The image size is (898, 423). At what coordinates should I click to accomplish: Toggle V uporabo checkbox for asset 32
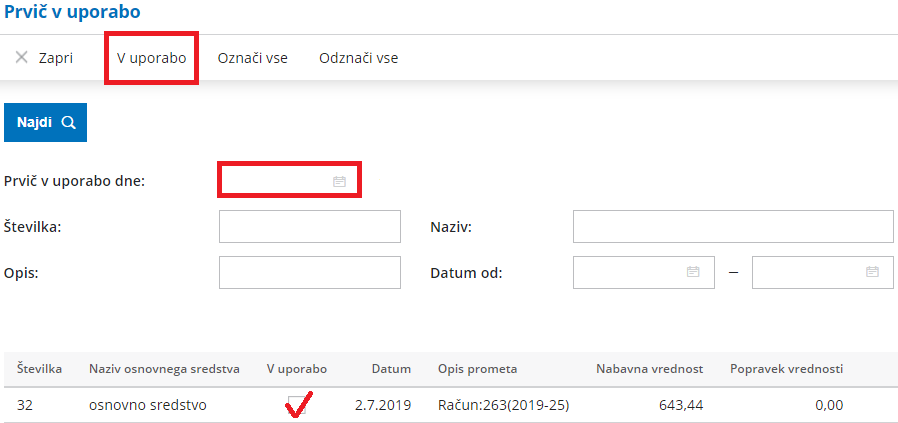(297, 405)
